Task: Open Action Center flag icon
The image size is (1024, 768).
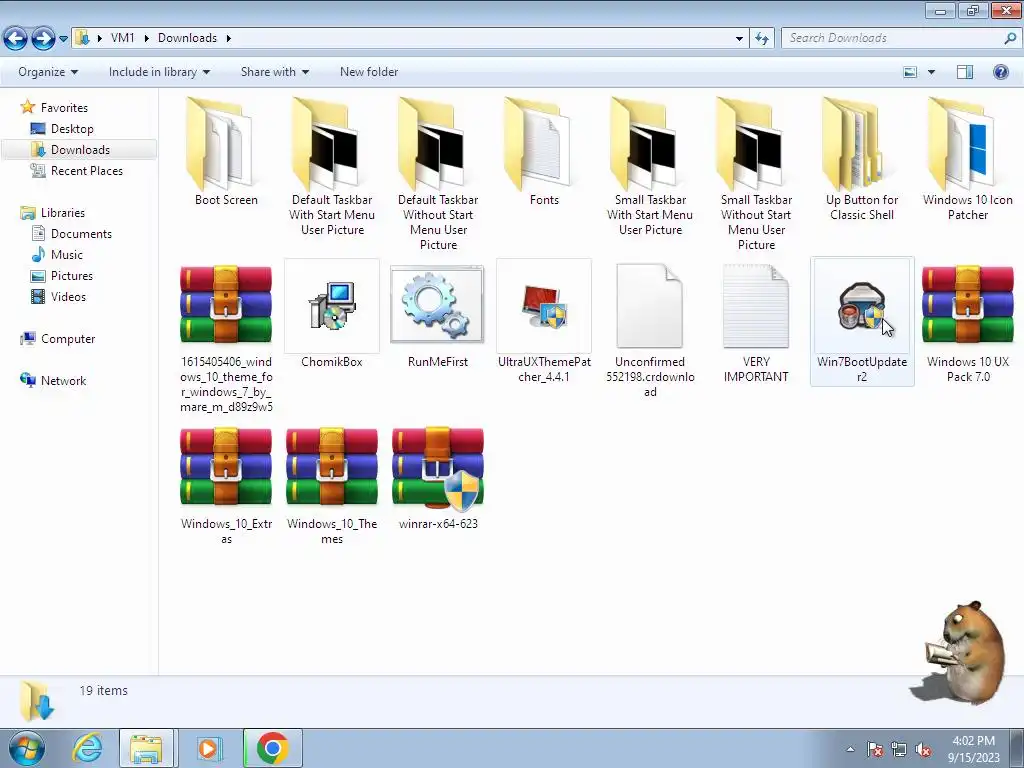Action: coord(875,749)
